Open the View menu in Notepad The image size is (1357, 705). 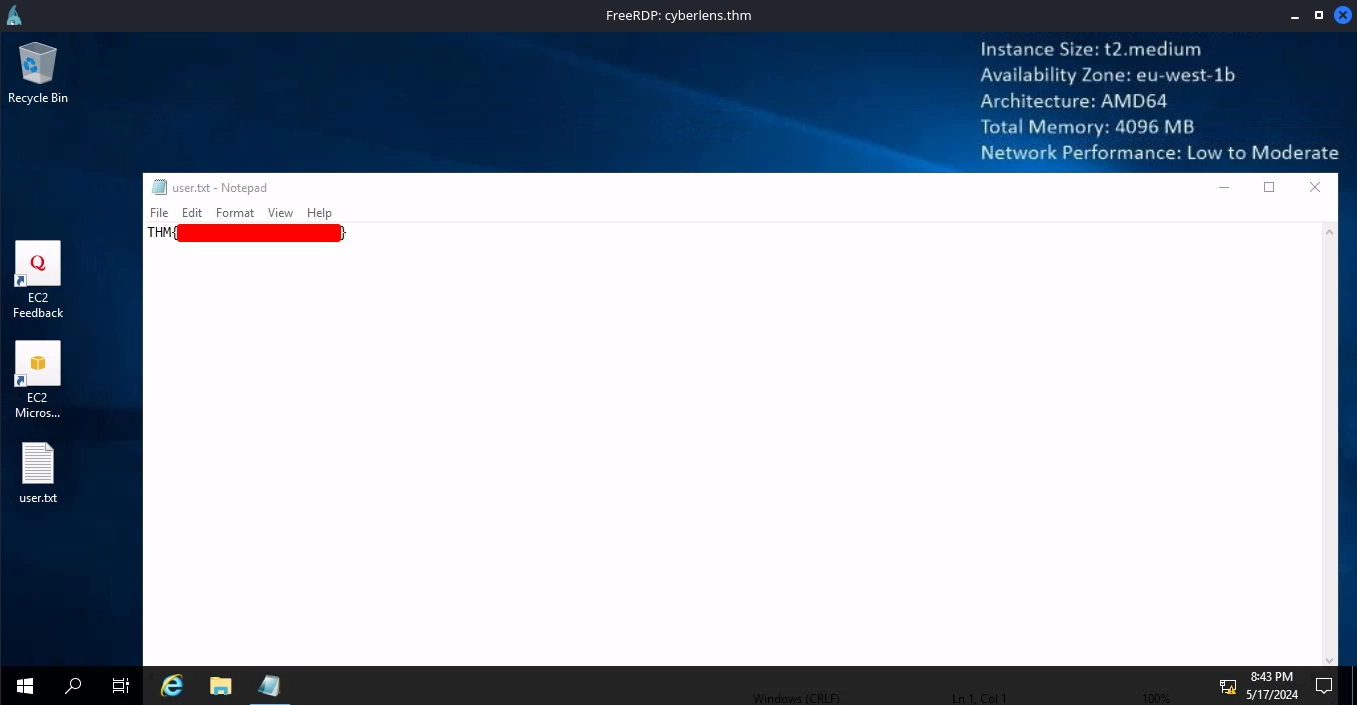(x=280, y=213)
